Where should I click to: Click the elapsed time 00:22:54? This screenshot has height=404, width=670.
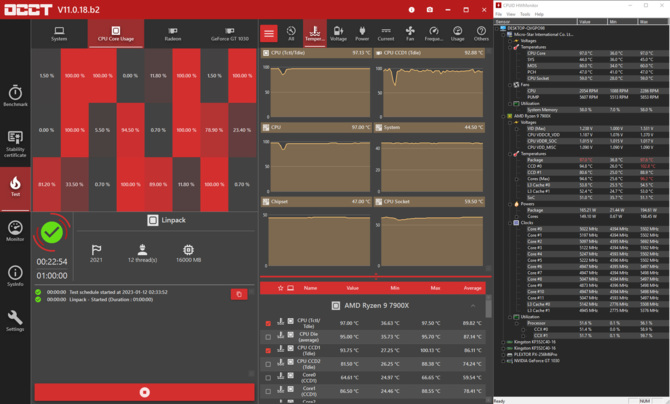pos(52,262)
